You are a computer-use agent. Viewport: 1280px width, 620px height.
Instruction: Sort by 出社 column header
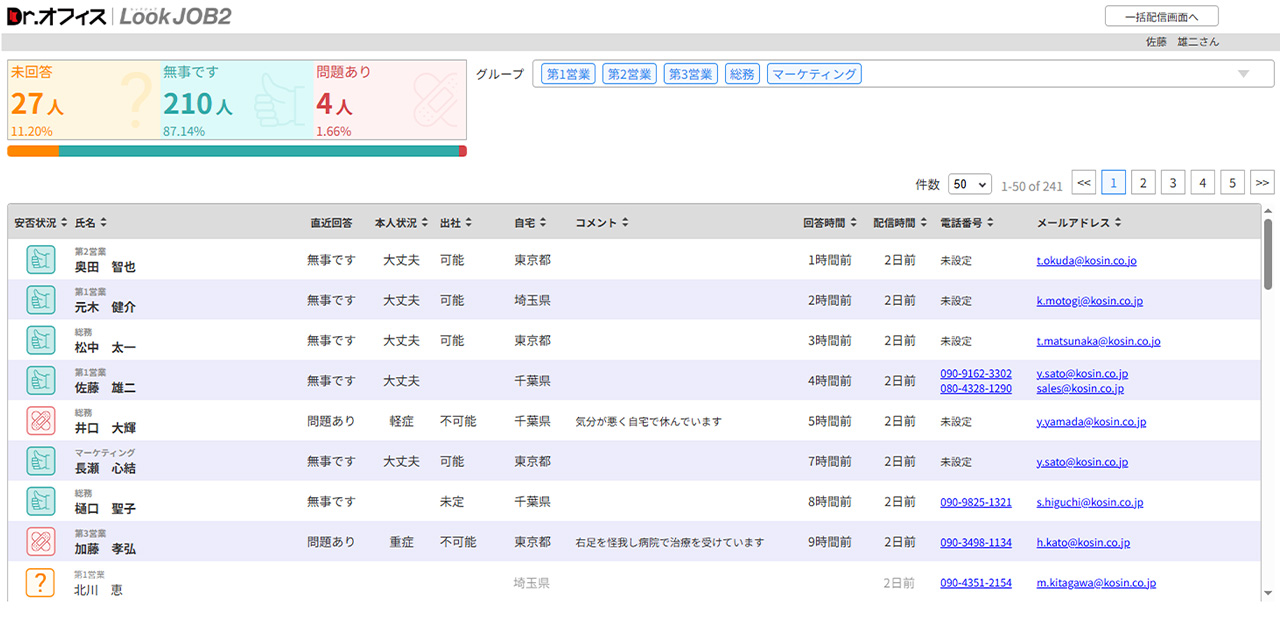(x=456, y=222)
